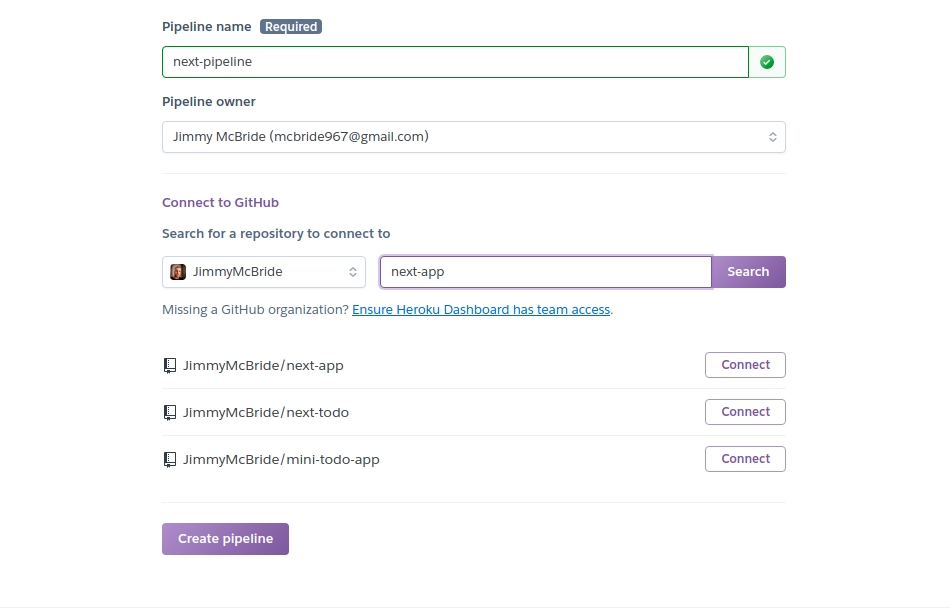
Task: Focus the Pipeline name text field
Action: 455,62
